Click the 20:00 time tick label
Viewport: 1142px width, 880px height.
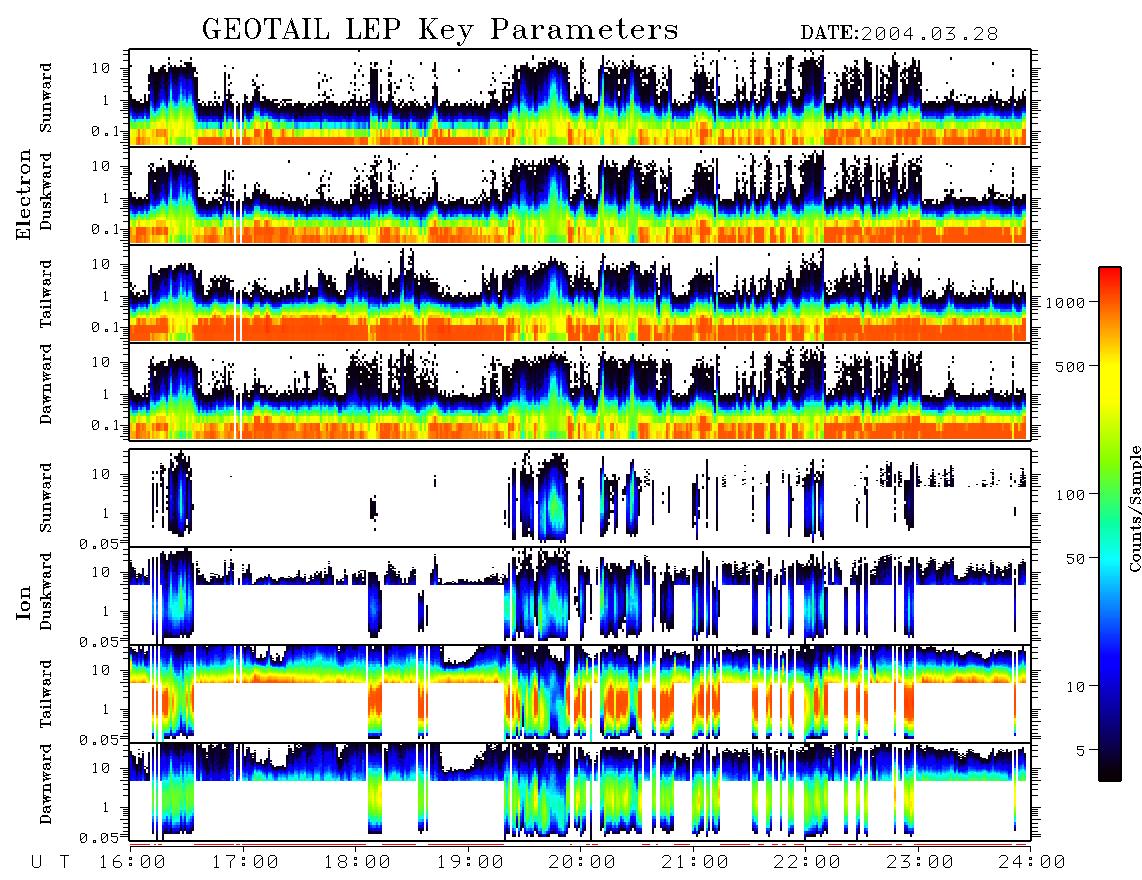coord(582,863)
